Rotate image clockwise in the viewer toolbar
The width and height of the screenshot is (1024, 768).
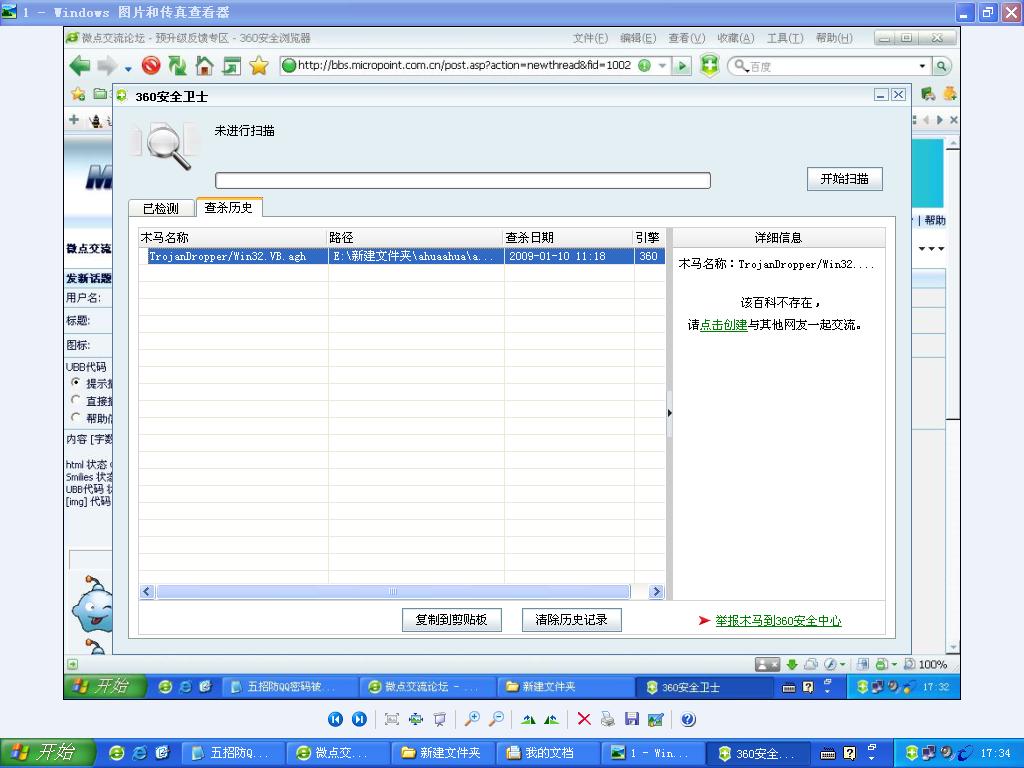(528, 719)
